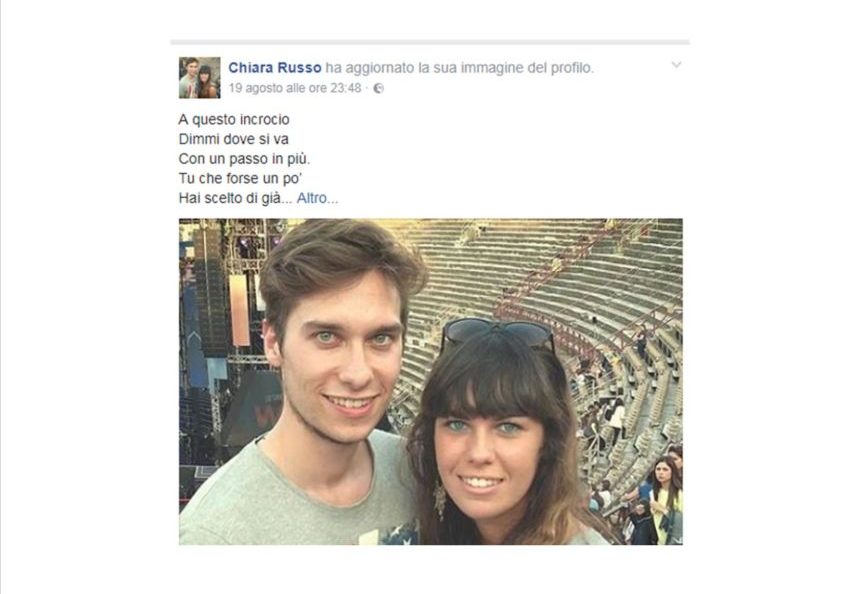Click the woman's dangling earring
The height and width of the screenshot is (594, 868).
(441, 498)
